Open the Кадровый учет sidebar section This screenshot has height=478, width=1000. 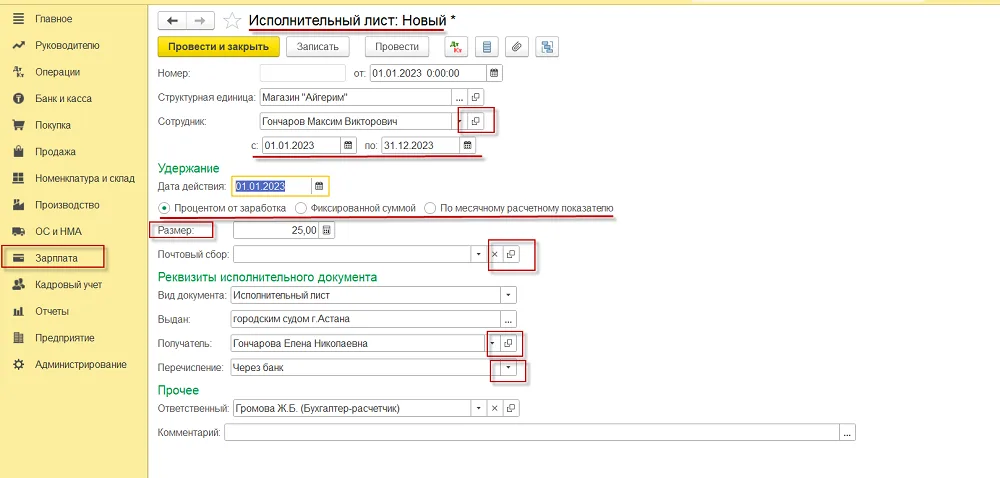pyautogui.click(x=68, y=285)
